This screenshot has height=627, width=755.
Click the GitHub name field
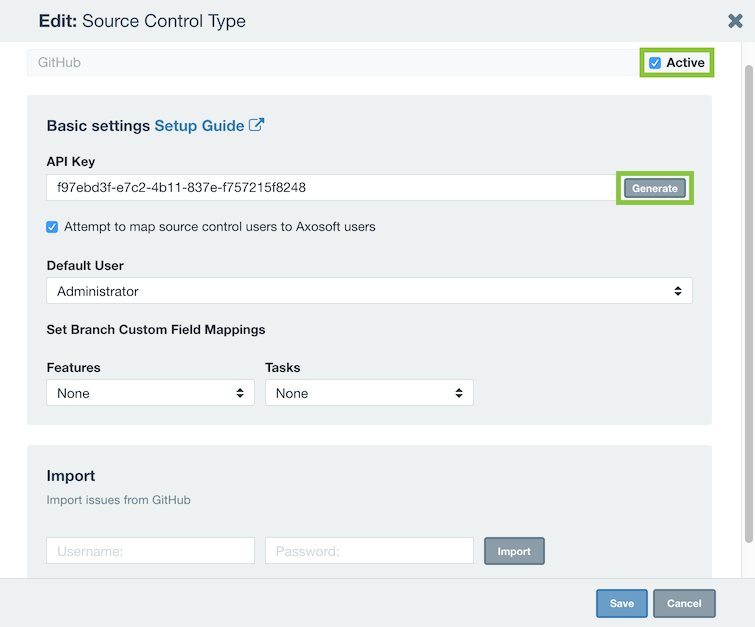(x=333, y=63)
